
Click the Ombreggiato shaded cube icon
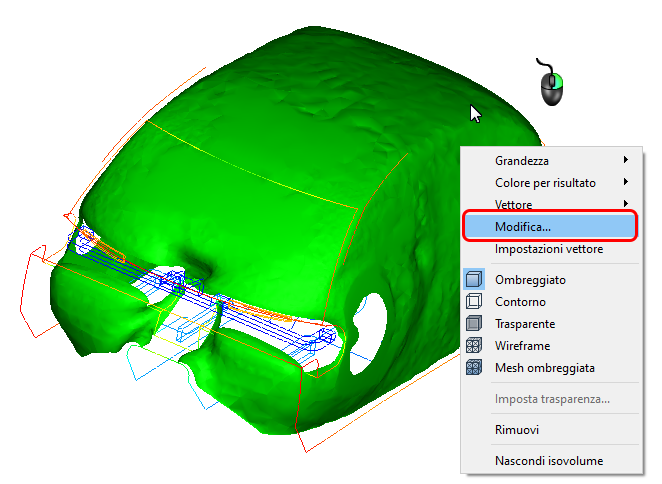point(474,279)
